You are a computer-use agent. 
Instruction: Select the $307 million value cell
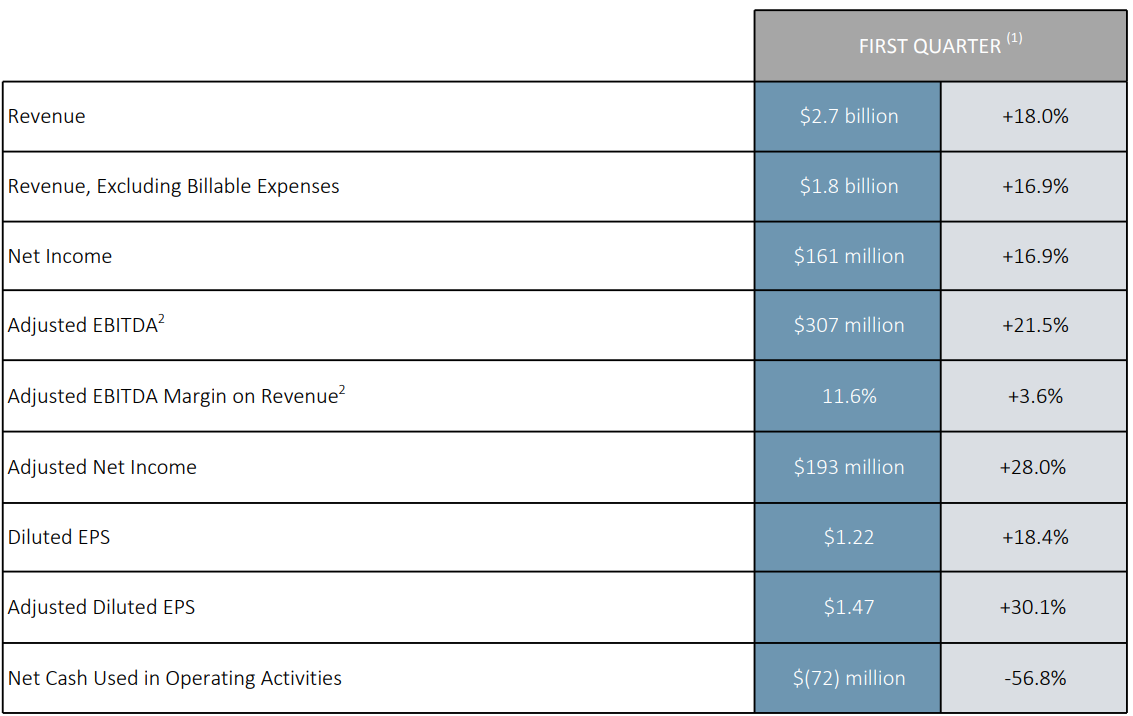click(x=848, y=325)
